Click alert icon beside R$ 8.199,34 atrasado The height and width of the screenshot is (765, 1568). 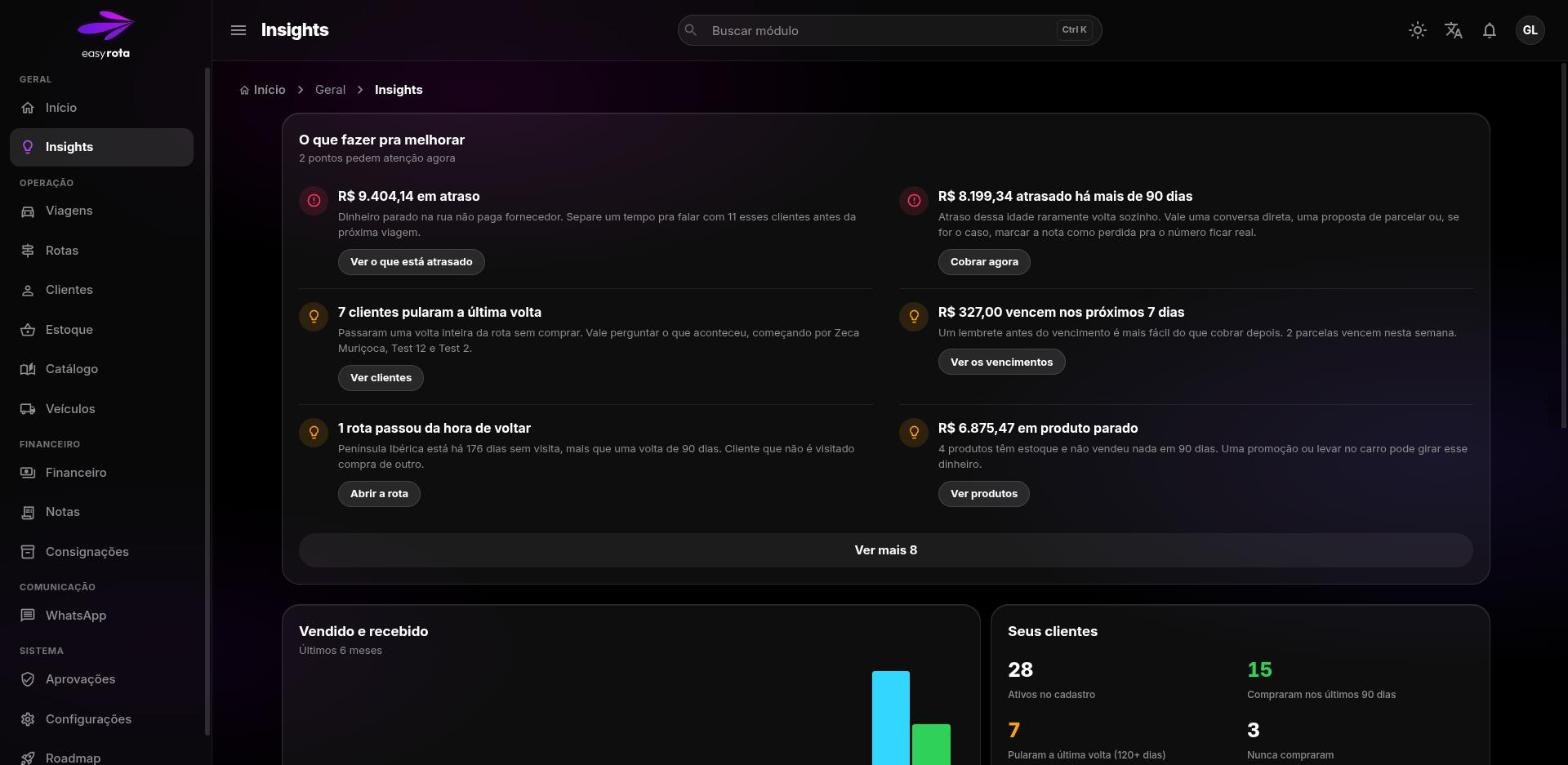pos(913,201)
